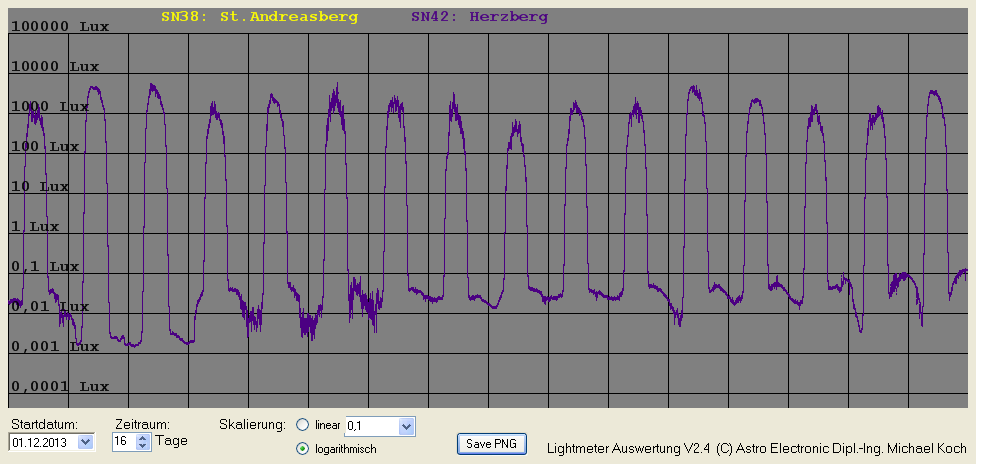Image resolution: width=981 pixels, height=476 pixels.
Task: Click the Lightmeter Auswertung V2.4 copyright text
Action: pos(756,448)
